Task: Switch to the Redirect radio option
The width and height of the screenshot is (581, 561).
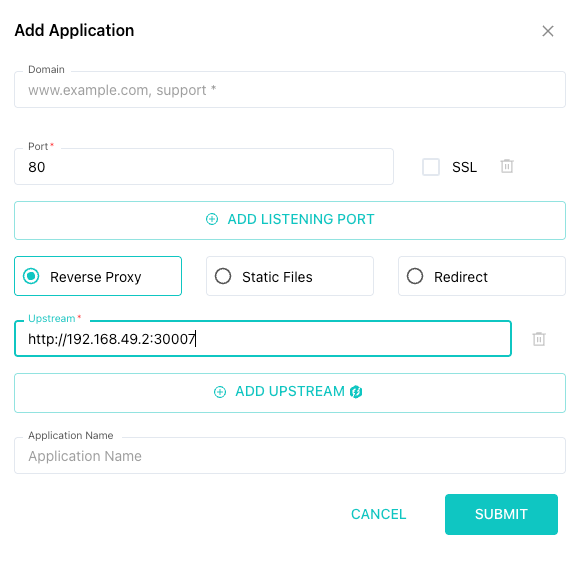Action: [x=415, y=276]
